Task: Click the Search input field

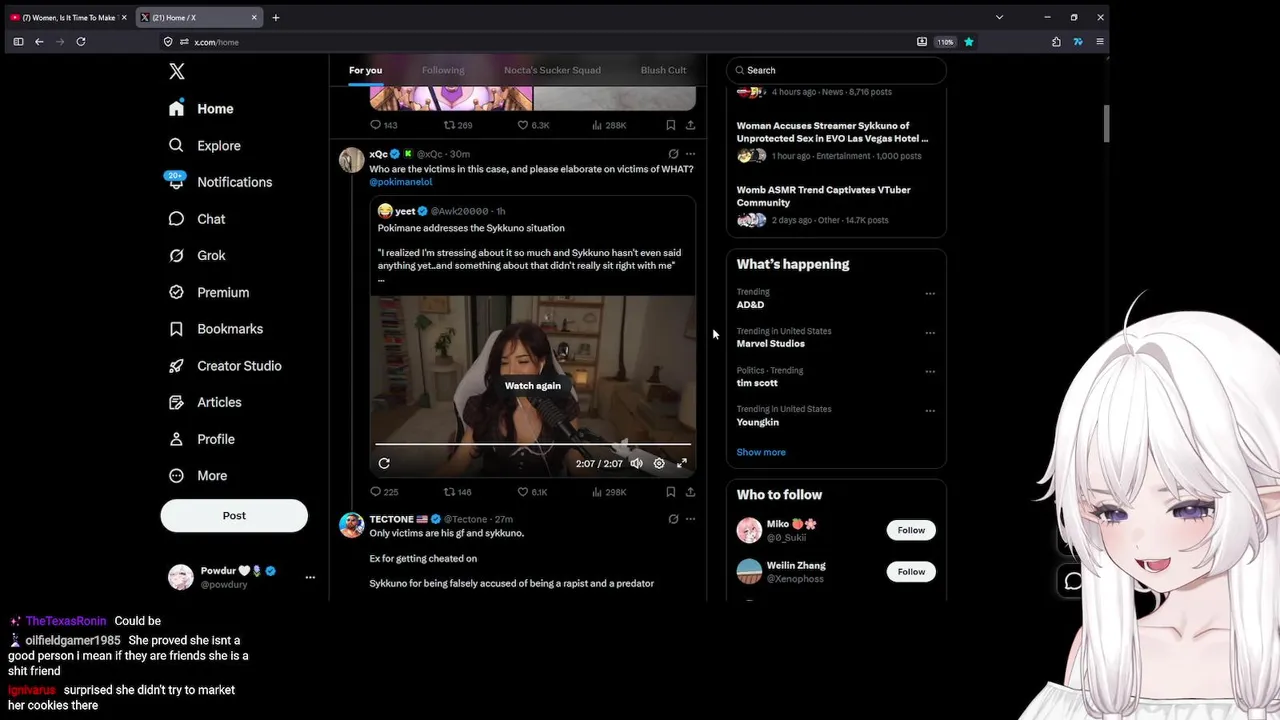Action: [x=836, y=70]
